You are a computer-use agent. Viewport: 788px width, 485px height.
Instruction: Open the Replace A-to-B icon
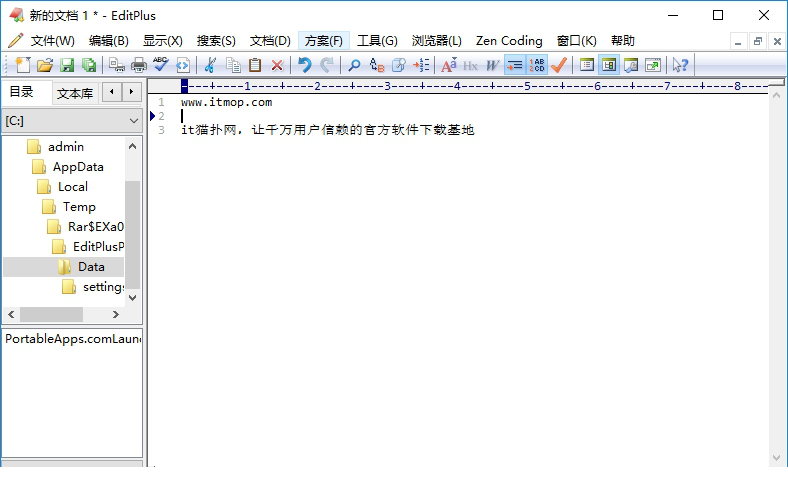[376, 65]
